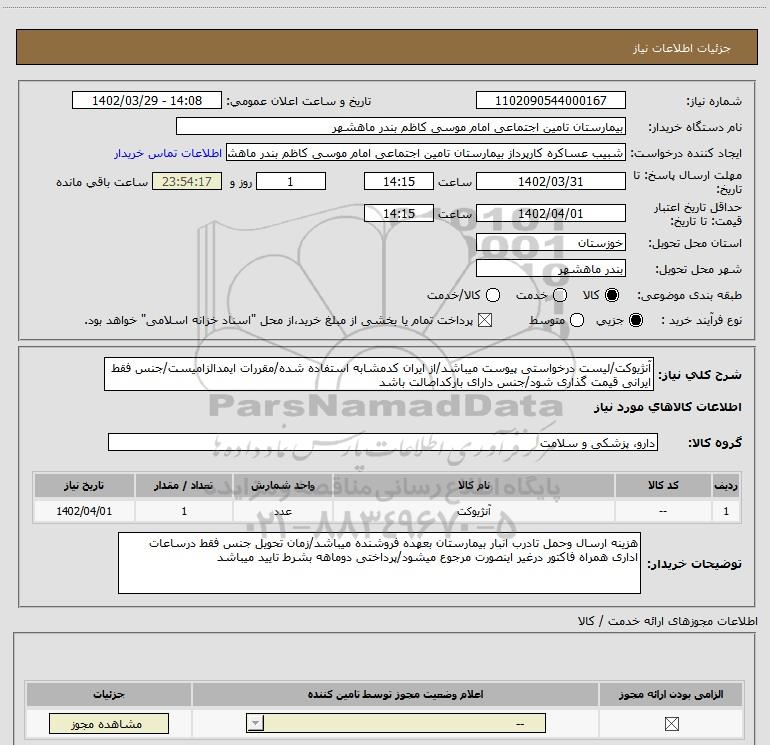Click the ردیف column header
The width and height of the screenshot is (770, 745).
(x=726, y=485)
